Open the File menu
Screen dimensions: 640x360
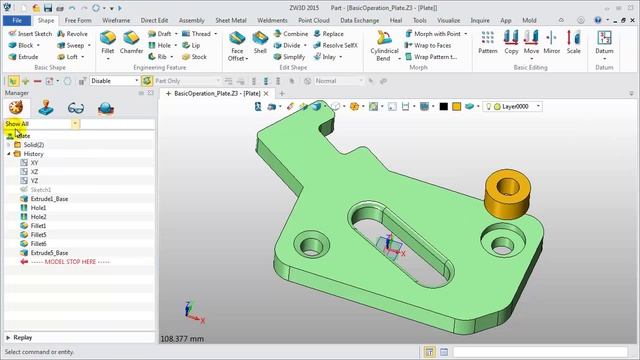[x=17, y=20]
